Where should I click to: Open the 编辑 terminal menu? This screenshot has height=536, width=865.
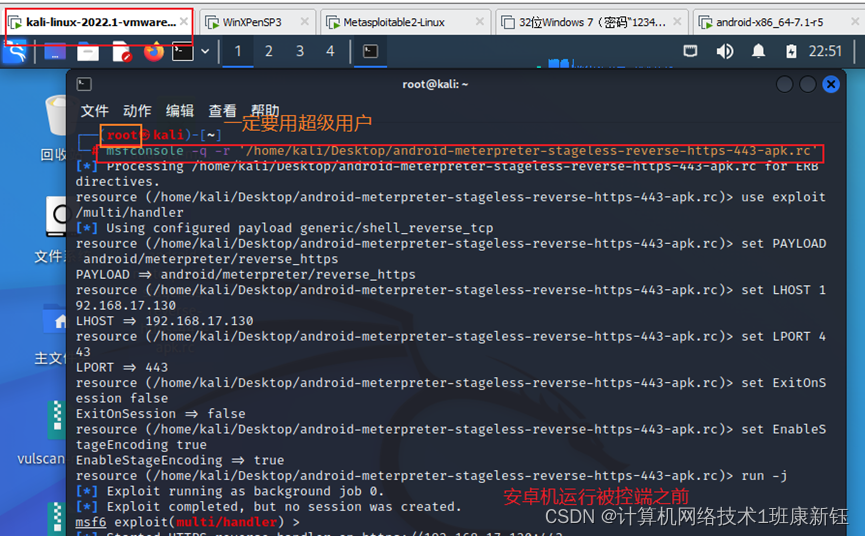tap(180, 111)
